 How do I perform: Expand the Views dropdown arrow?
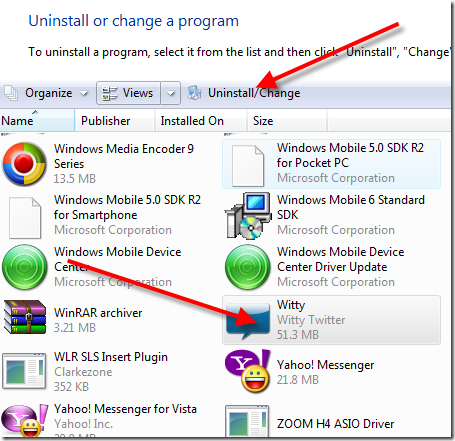coord(171,93)
